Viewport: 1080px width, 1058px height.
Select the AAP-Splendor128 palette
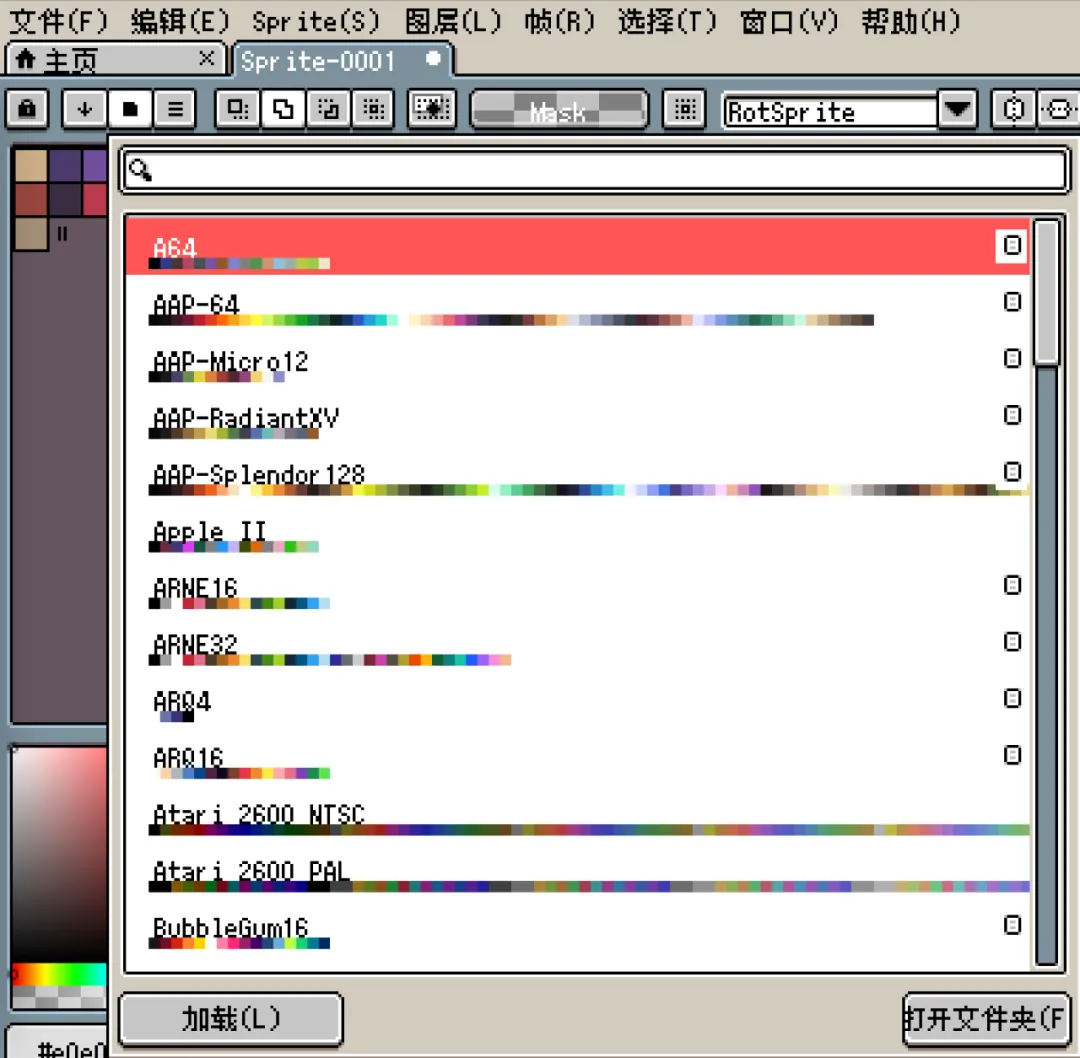coord(577,473)
